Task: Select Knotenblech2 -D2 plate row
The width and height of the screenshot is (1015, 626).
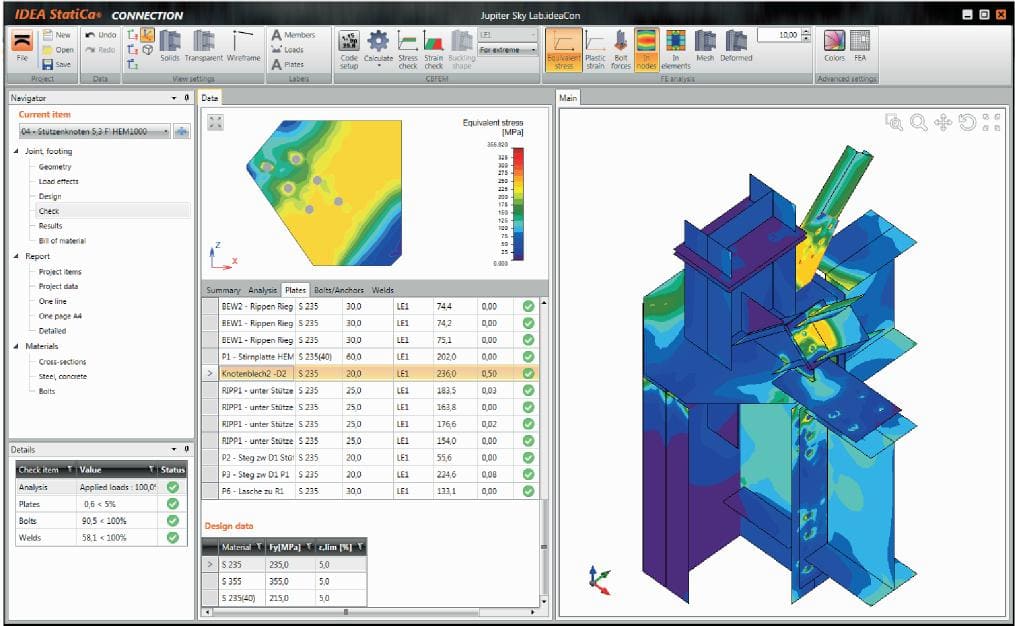Action: [372, 374]
